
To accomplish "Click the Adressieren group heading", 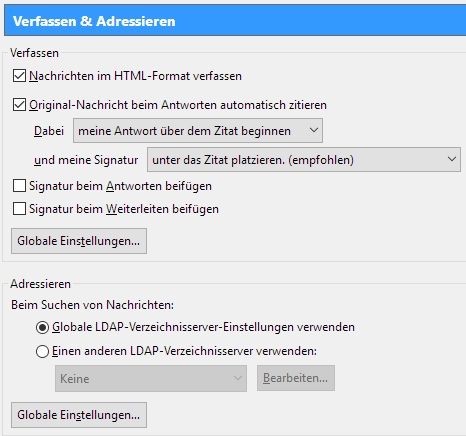I will point(40,284).
